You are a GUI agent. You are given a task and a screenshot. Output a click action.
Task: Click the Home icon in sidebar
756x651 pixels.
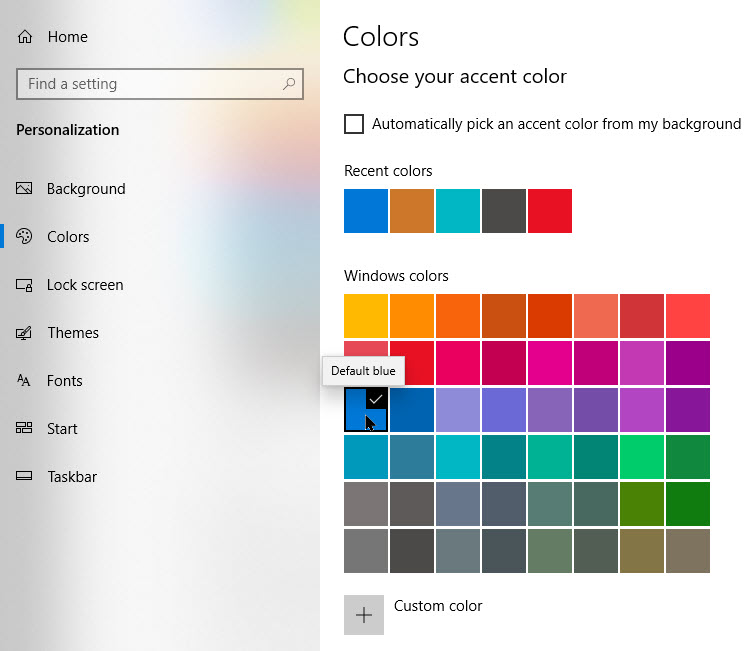25,37
